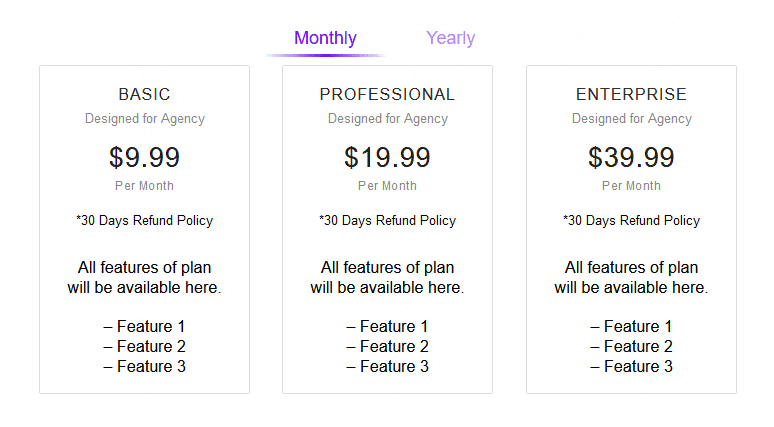Select the BASIC plan heading
This screenshot has height=427, width=774.
pos(144,94)
